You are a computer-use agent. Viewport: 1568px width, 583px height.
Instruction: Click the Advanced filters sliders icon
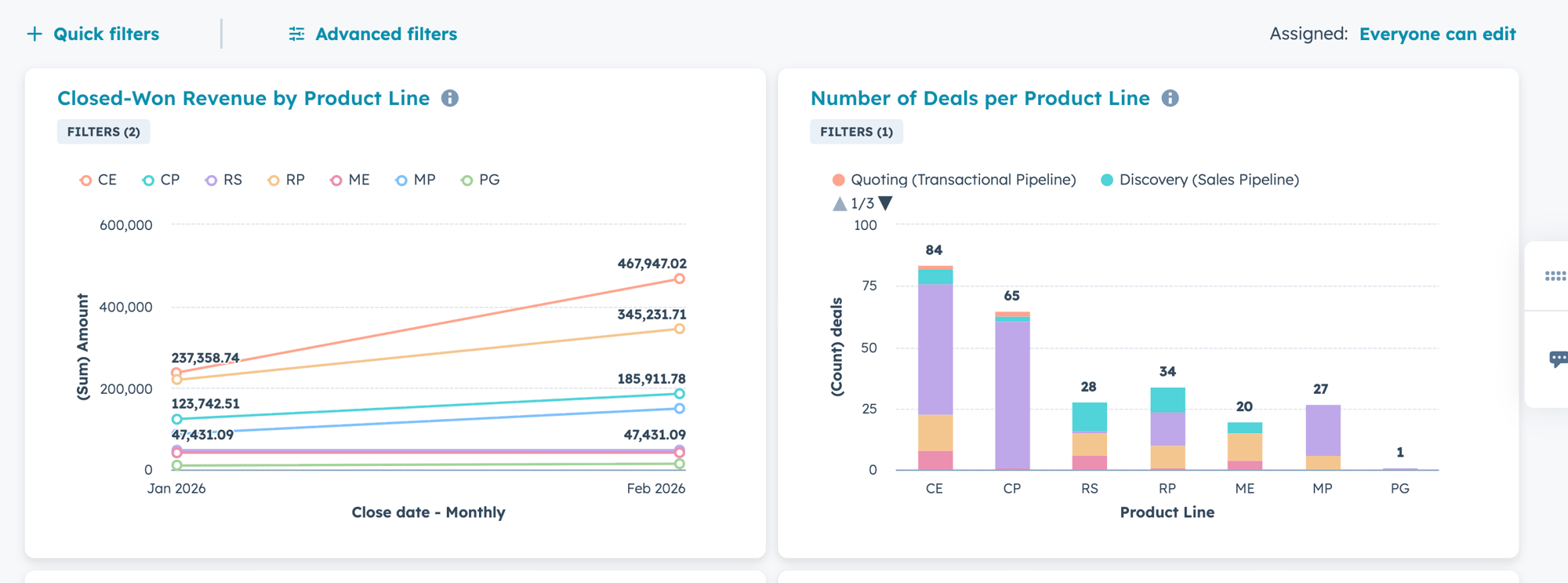pyautogui.click(x=296, y=34)
